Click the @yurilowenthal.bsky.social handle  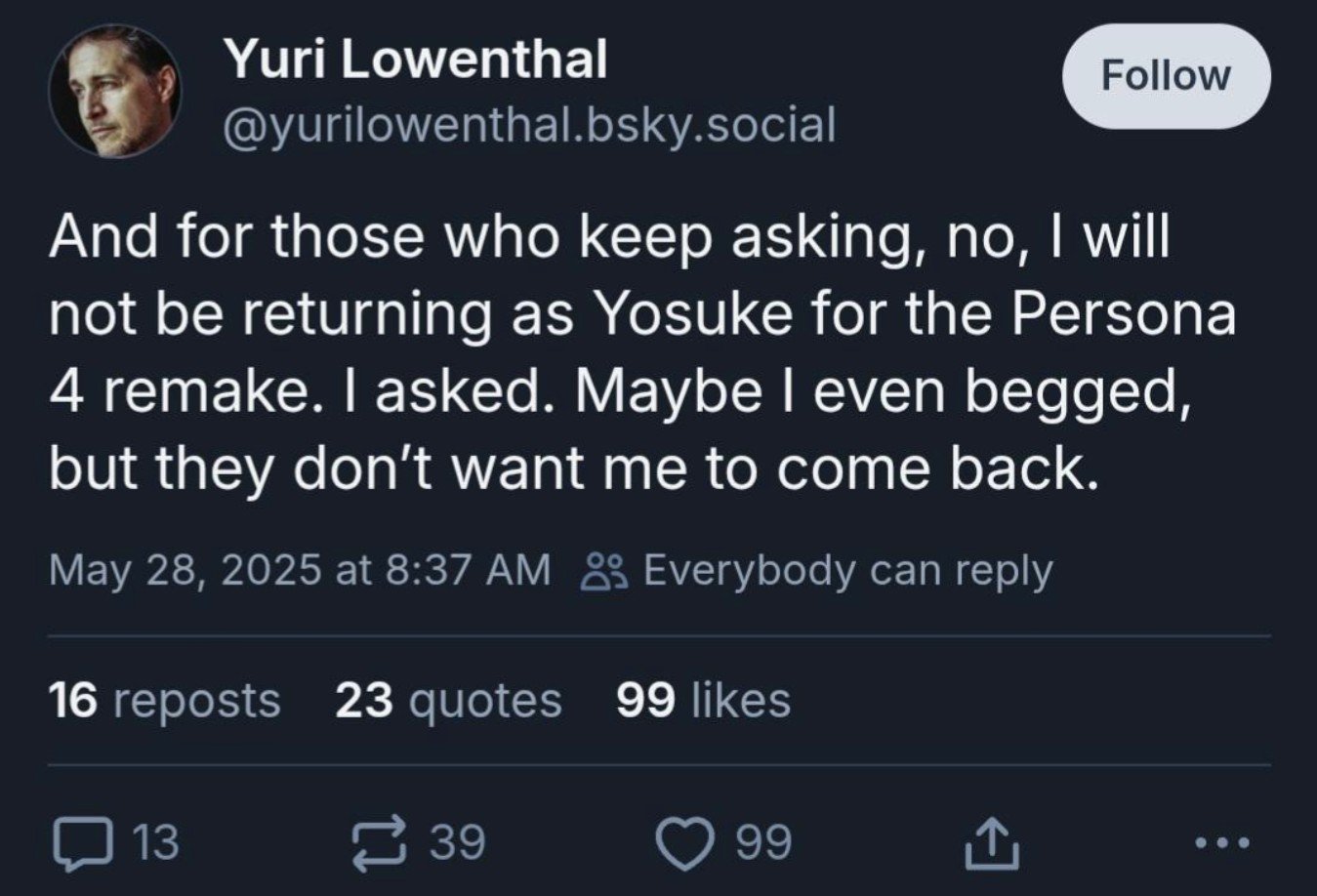pos(529,125)
